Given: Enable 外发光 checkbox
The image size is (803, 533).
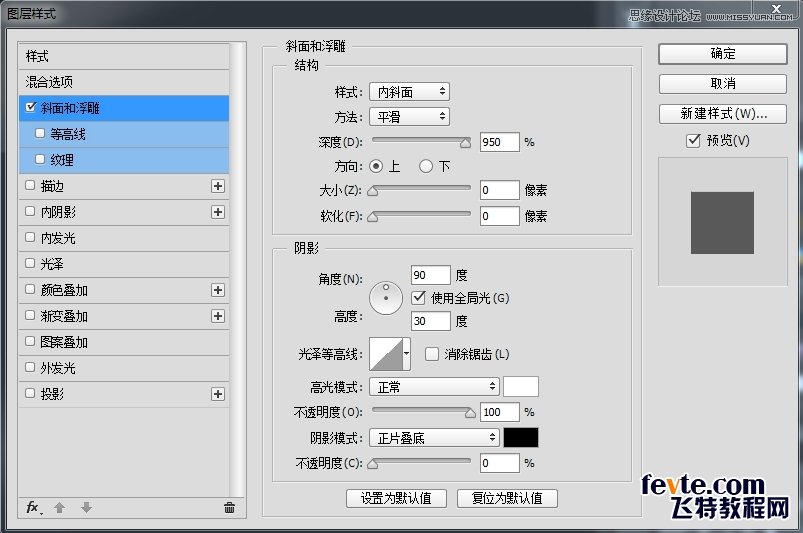Looking at the screenshot, I should tap(30, 367).
